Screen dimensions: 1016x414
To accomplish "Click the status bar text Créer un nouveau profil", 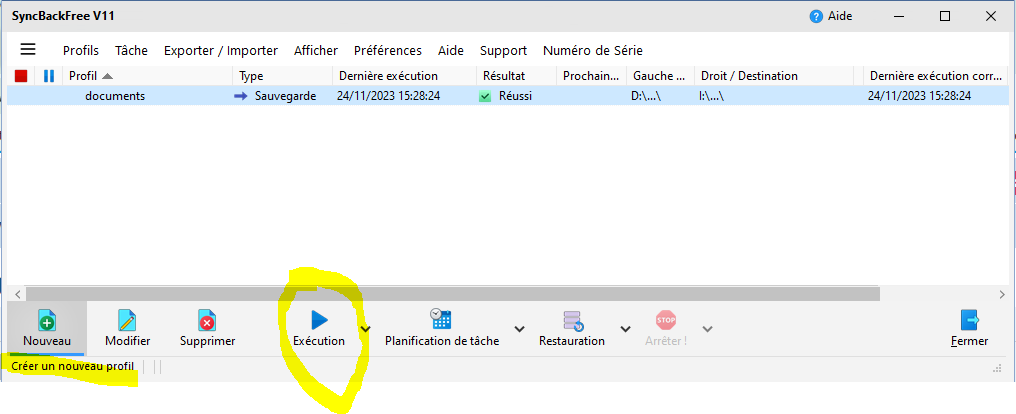I will pos(73,367).
